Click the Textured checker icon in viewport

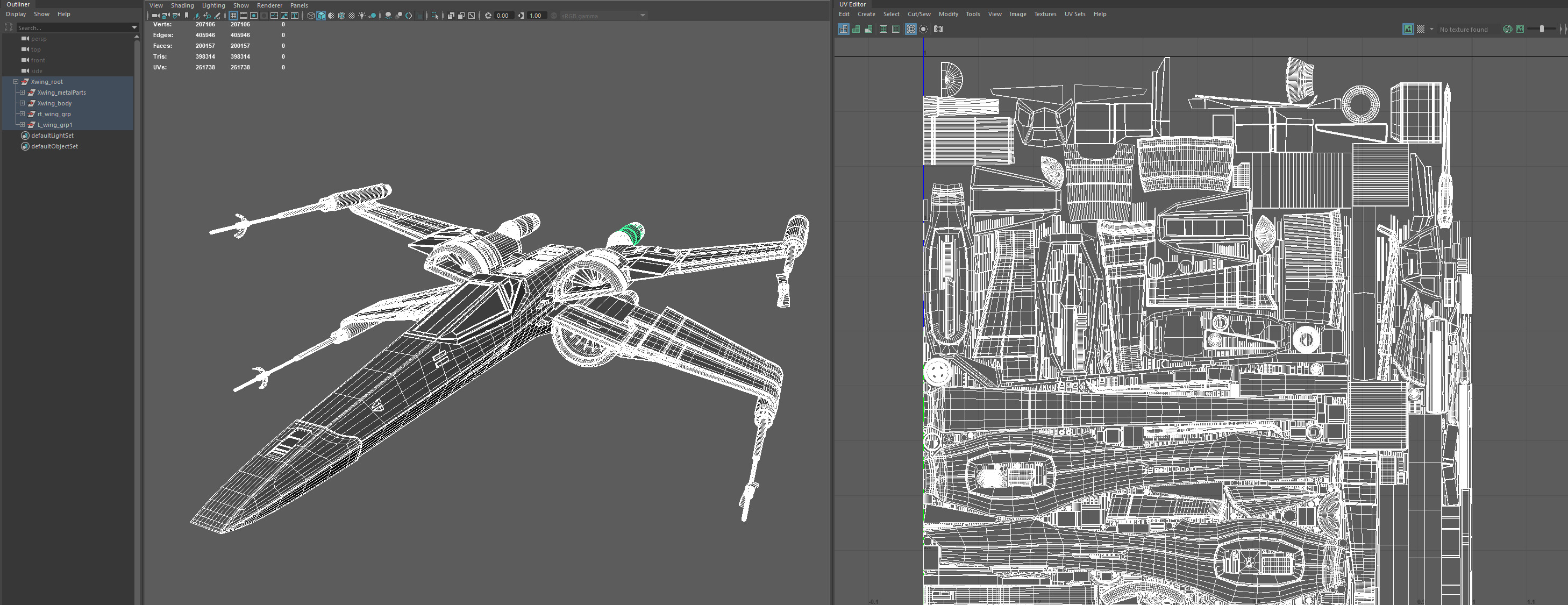[x=352, y=15]
